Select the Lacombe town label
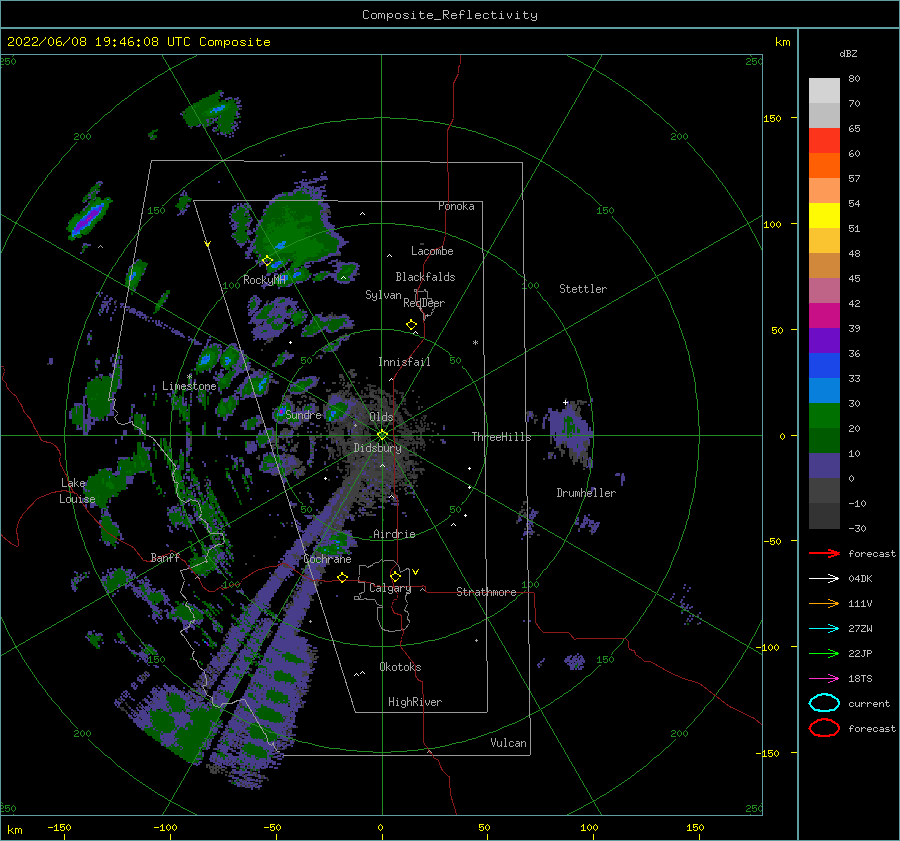 (x=432, y=251)
